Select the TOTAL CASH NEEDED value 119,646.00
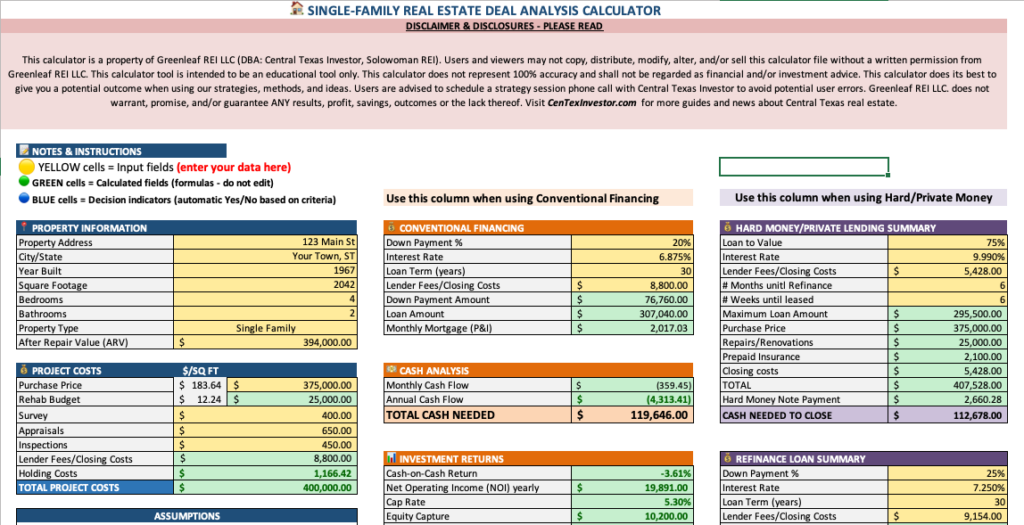The height and width of the screenshot is (525, 1024). [x=632, y=415]
